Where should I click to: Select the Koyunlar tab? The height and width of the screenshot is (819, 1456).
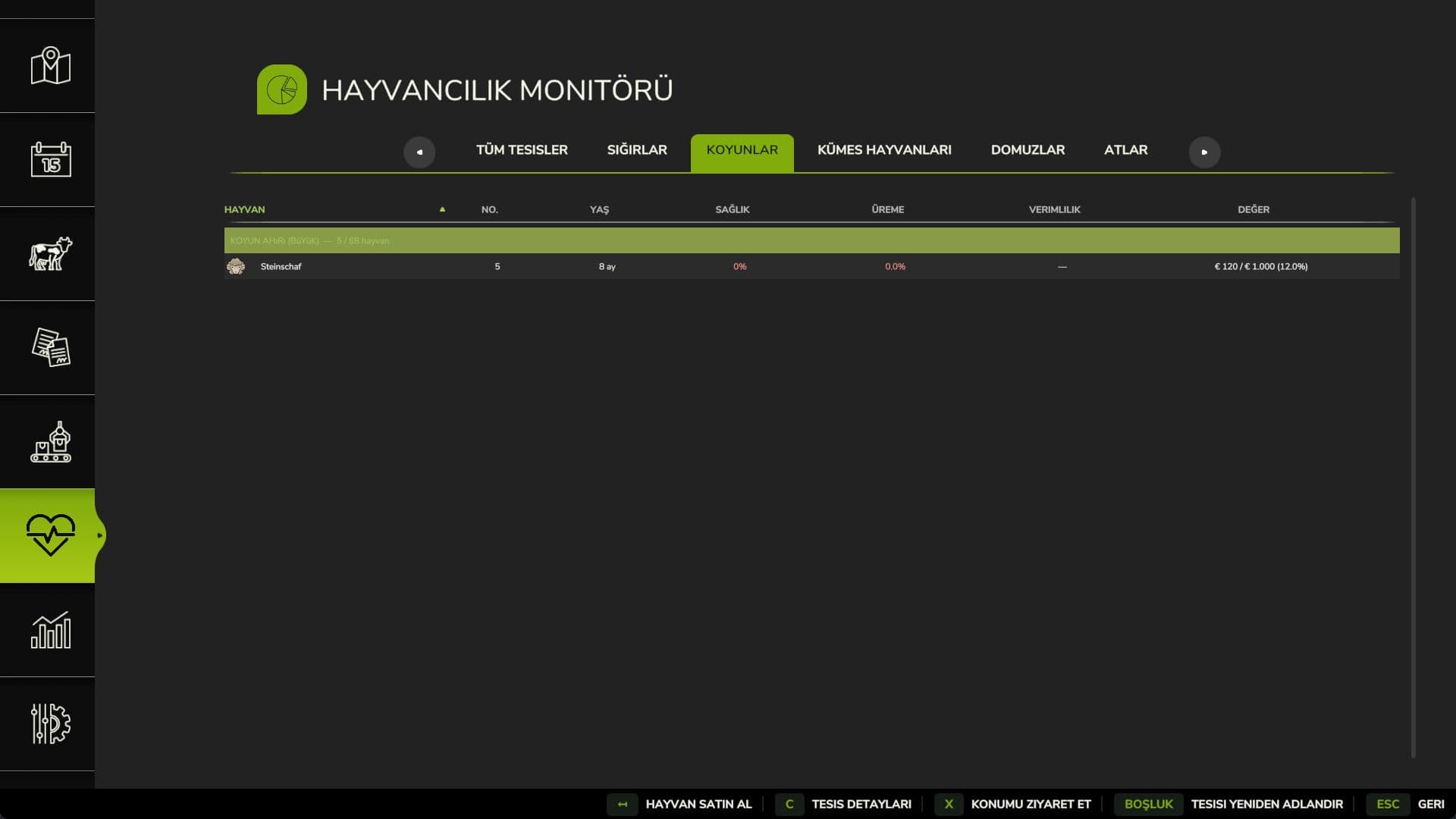point(742,152)
